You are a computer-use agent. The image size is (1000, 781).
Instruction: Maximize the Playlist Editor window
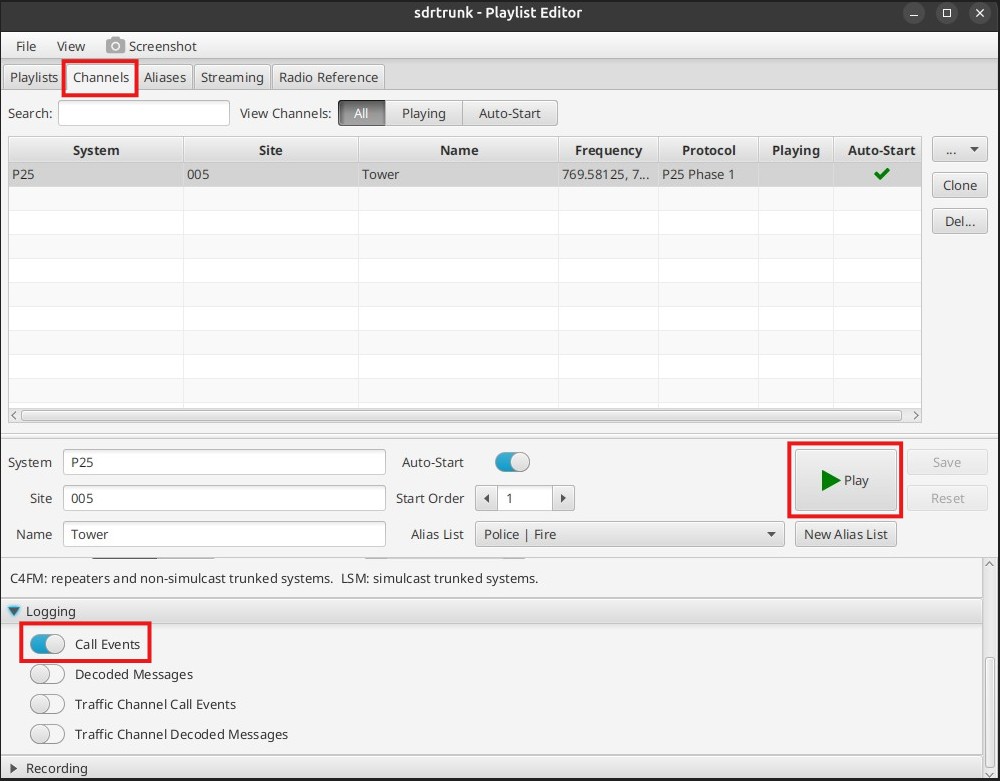(x=947, y=13)
